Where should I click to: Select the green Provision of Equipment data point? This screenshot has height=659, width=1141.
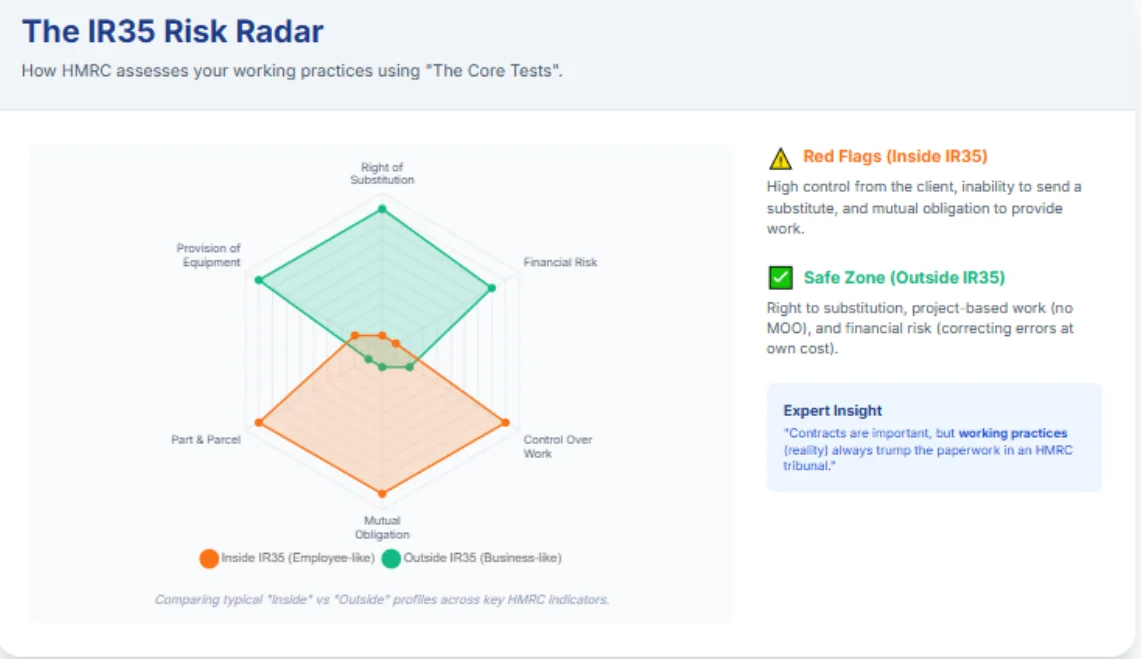pos(259,281)
